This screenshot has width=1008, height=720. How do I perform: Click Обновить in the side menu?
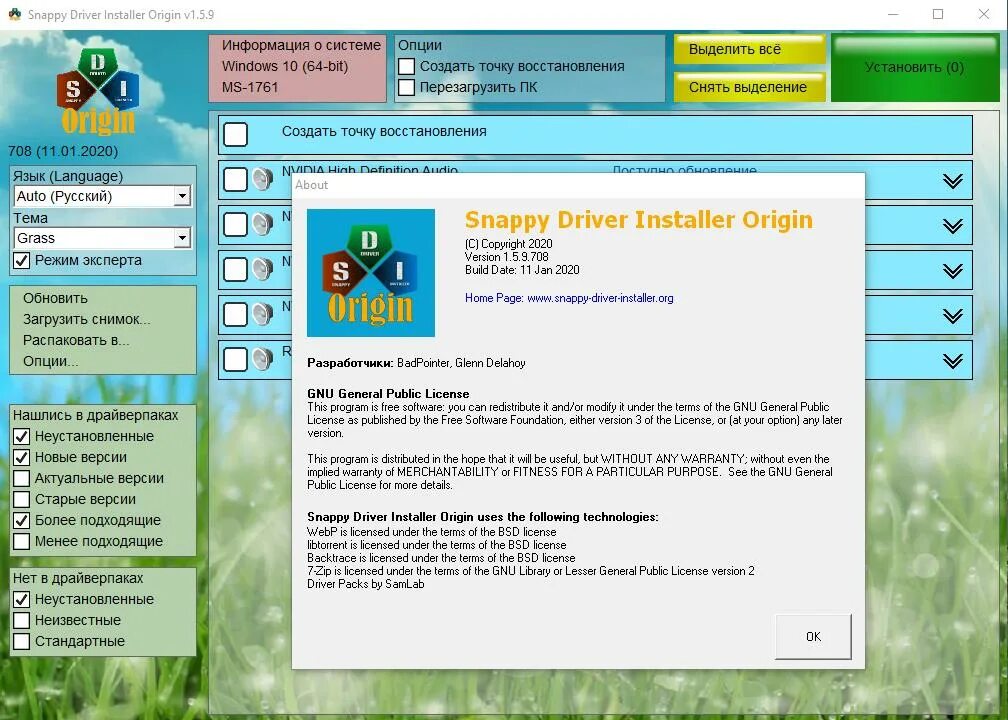pos(55,298)
